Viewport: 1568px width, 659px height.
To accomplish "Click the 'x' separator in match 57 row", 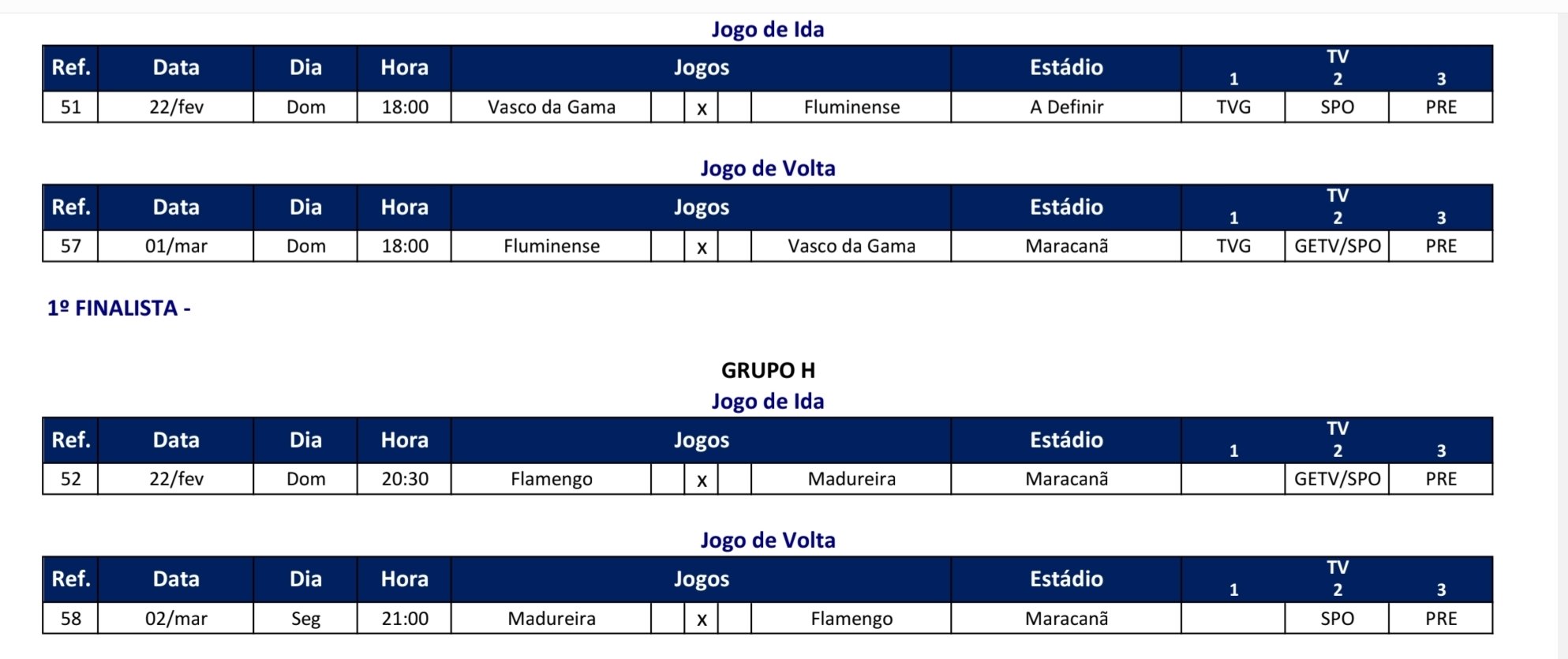I will click(702, 247).
